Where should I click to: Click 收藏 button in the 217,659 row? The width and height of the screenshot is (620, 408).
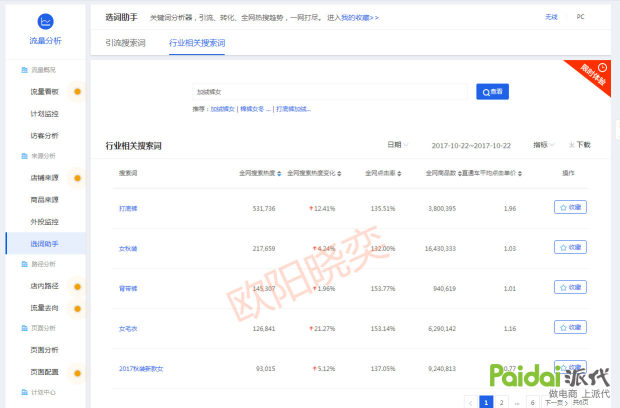(570, 247)
